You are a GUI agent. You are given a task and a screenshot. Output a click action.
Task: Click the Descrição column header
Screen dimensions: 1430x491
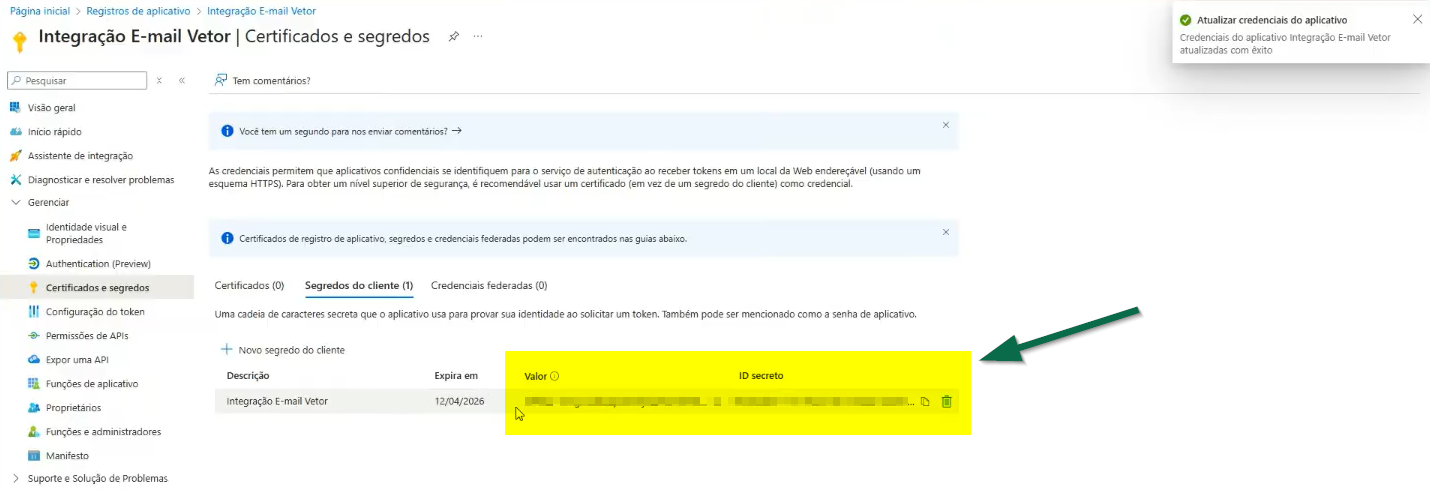[248, 376]
